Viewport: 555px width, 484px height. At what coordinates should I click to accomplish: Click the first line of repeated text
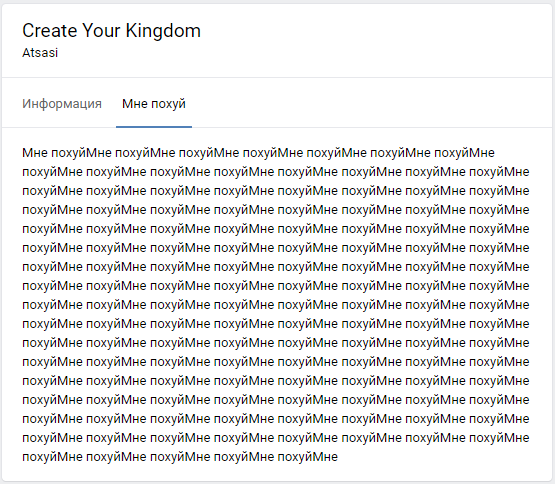[258, 153]
